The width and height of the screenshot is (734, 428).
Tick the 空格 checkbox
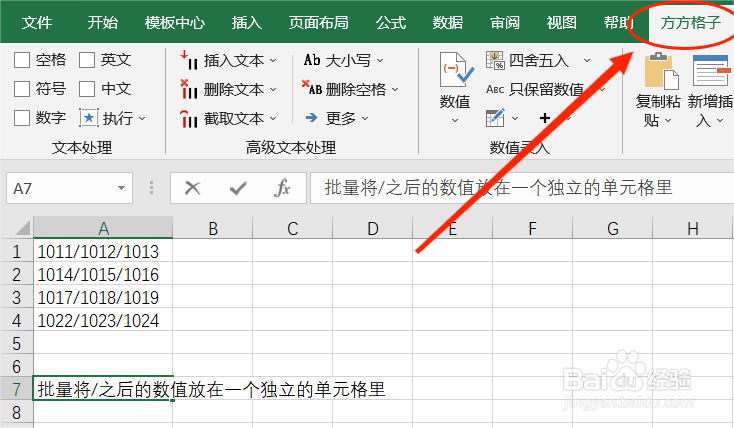click(x=22, y=60)
